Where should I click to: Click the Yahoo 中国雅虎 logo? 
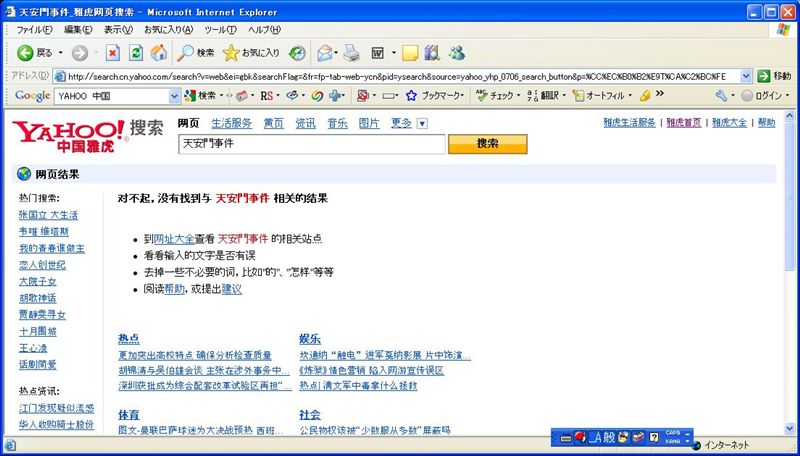click(70, 136)
